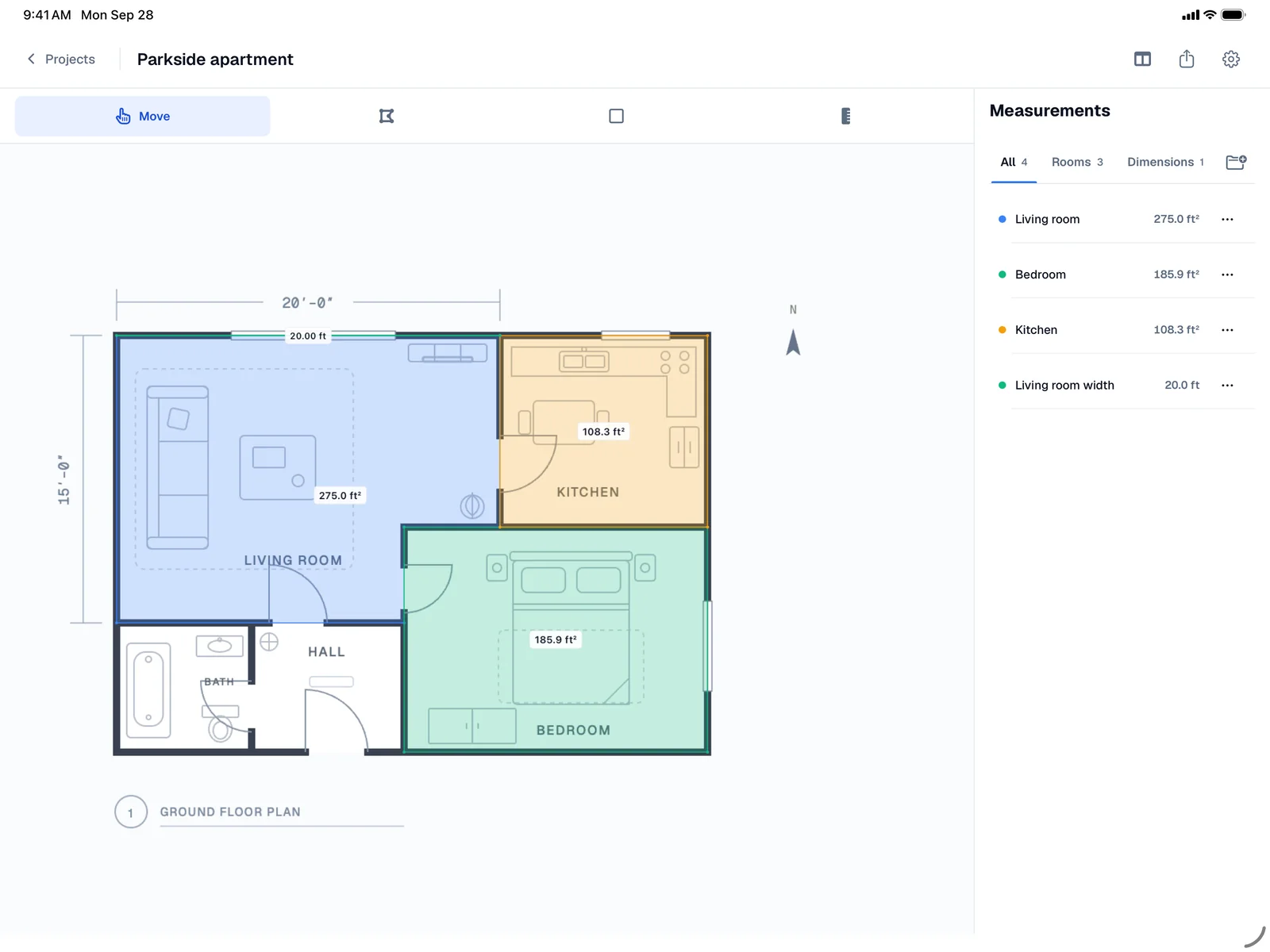Viewport: 1270px width, 952px height.
Task: Open more options for Living room width
Action: point(1227,386)
